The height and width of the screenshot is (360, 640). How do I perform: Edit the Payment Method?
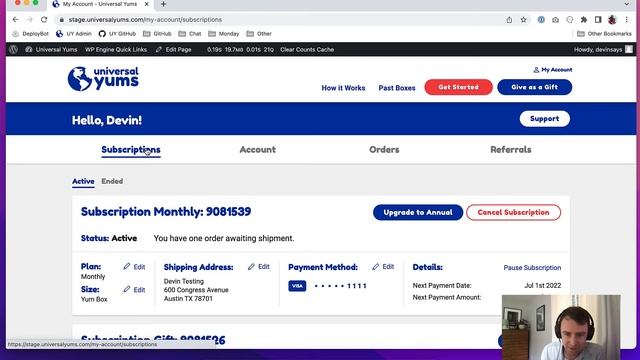(383, 267)
